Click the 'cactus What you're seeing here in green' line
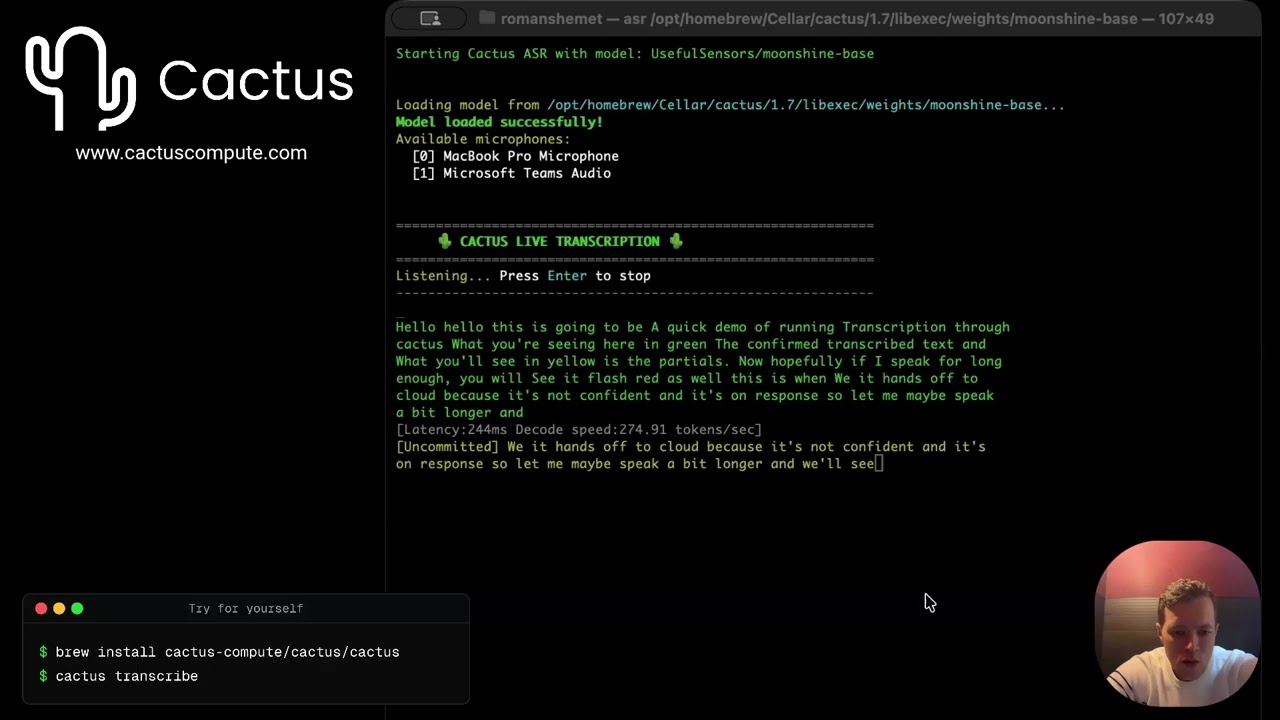Screen dimensions: 1280x720 tap(691, 344)
